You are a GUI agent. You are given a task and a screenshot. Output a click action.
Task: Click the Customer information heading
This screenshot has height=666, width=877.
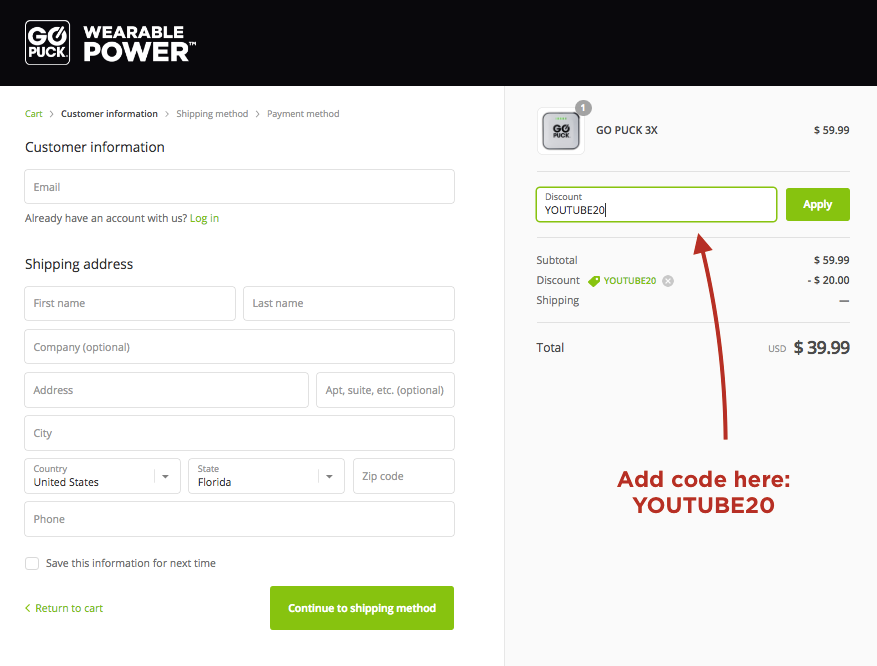point(95,147)
